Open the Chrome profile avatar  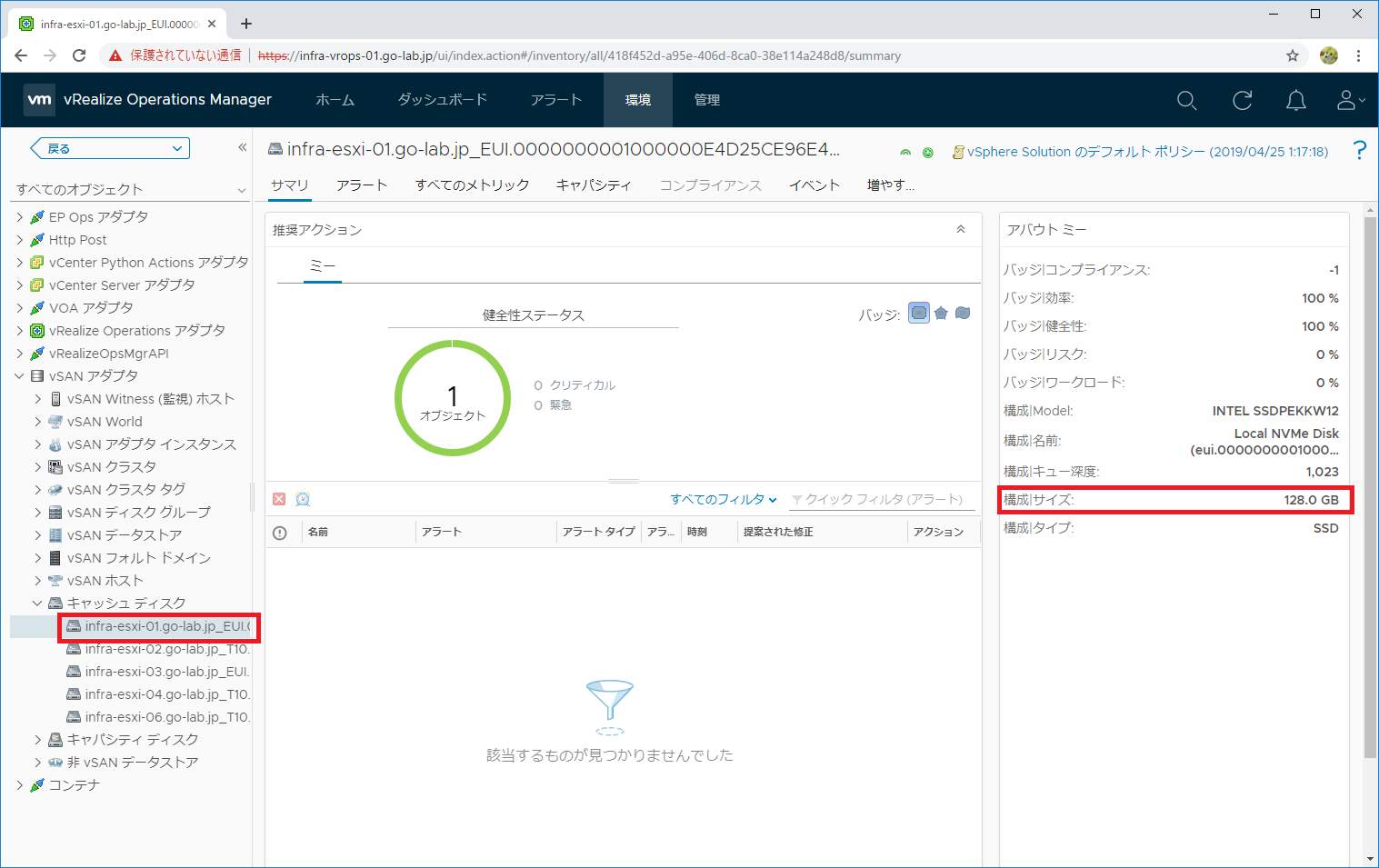point(1329,55)
